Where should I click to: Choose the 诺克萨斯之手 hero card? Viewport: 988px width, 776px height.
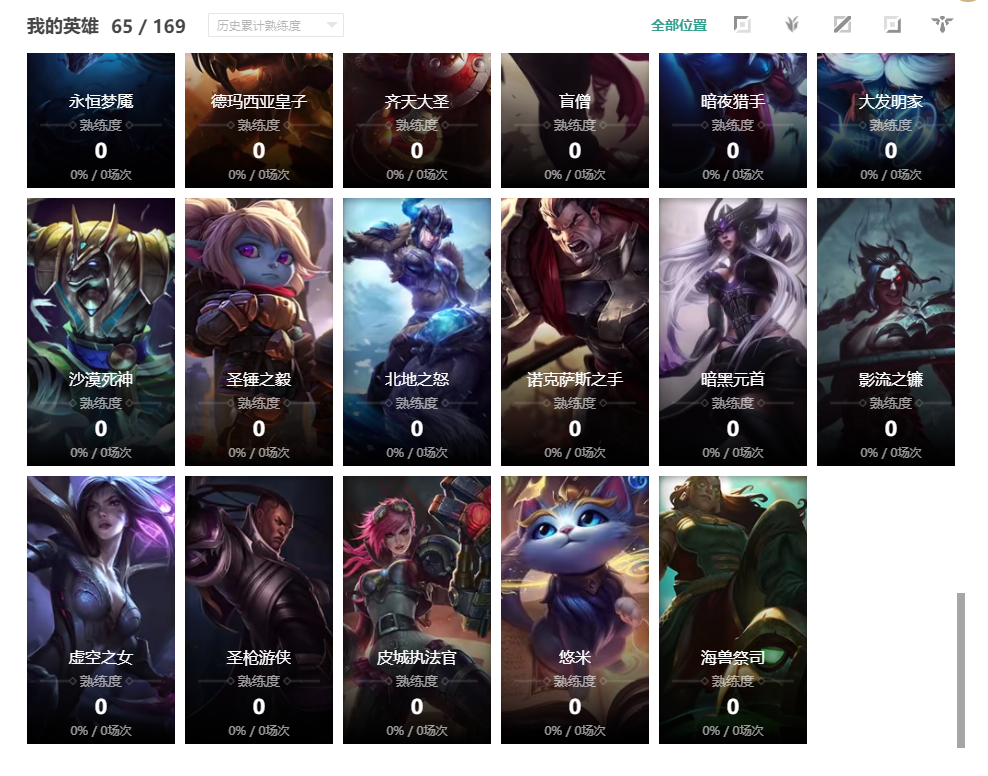[575, 332]
